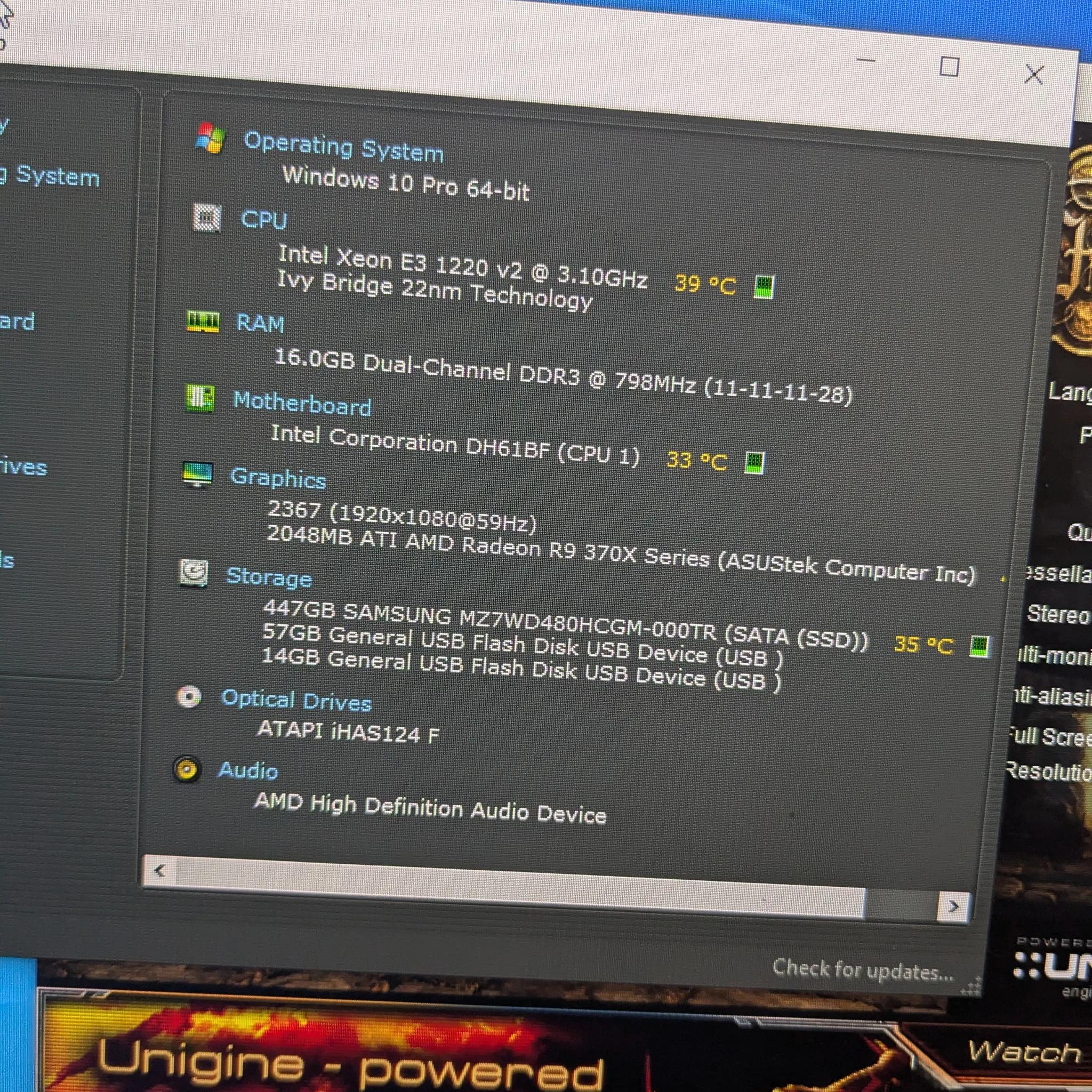Select '16.0GB Dual-Channel DDR3' RAM line

click(x=563, y=376)
